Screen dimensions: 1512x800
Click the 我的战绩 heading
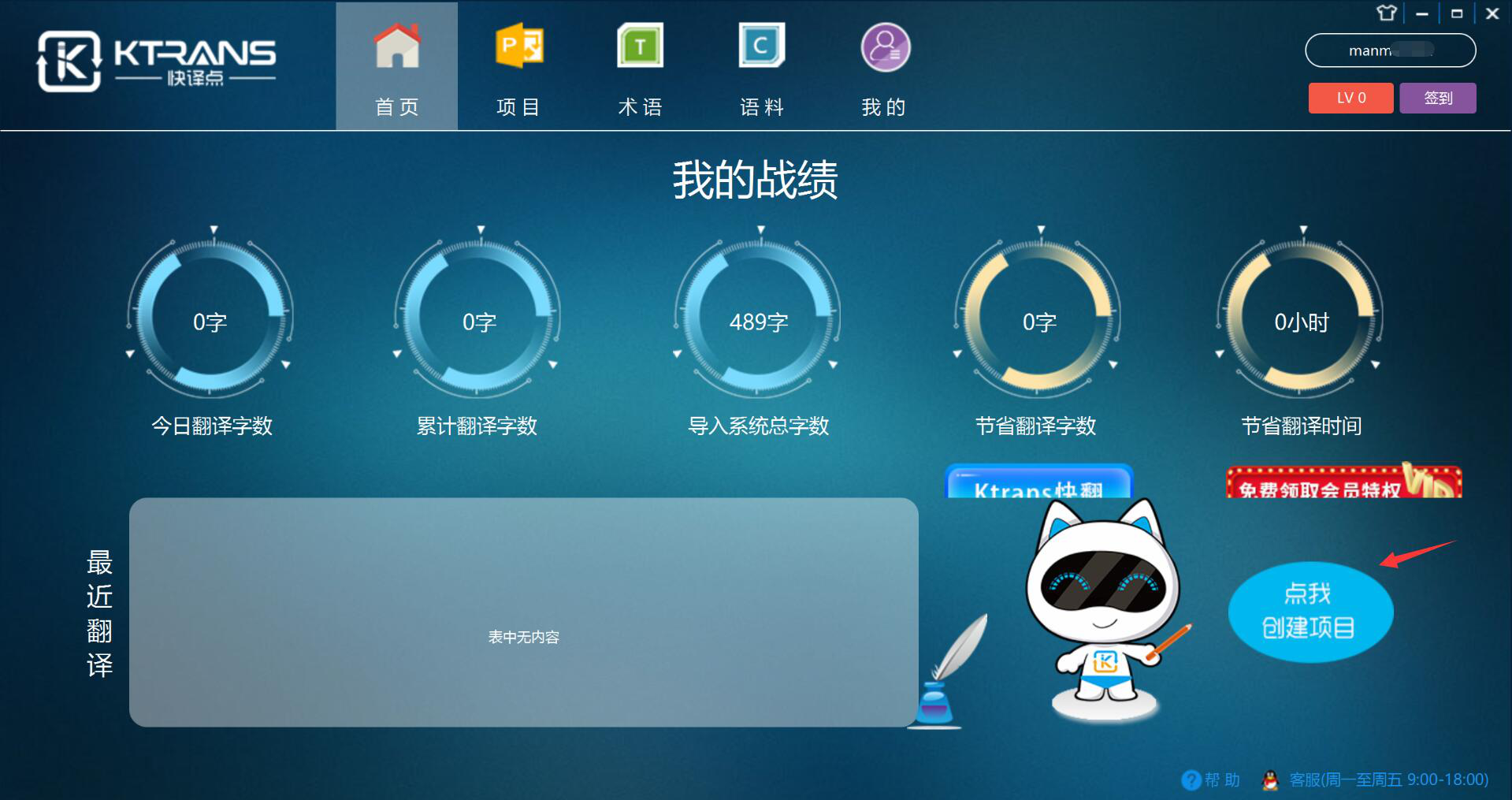pyautogui.click(x=756, y=180)
